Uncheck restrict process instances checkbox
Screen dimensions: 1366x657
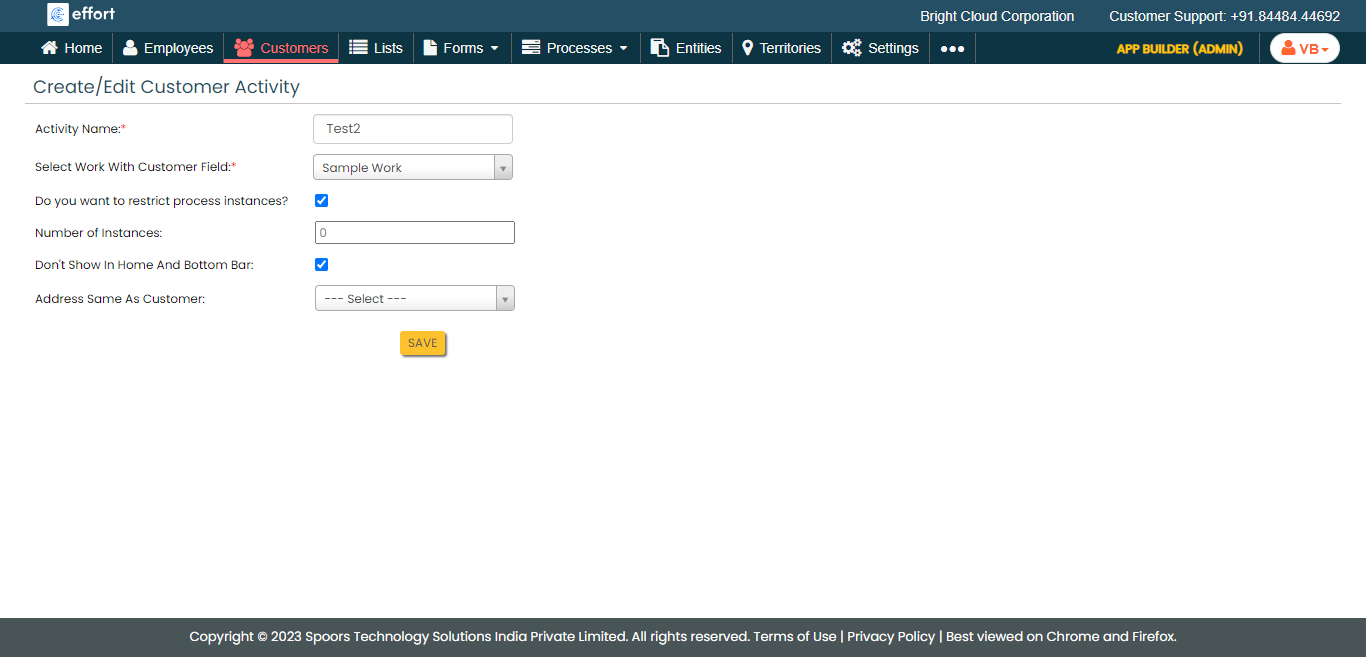(322, 201)
